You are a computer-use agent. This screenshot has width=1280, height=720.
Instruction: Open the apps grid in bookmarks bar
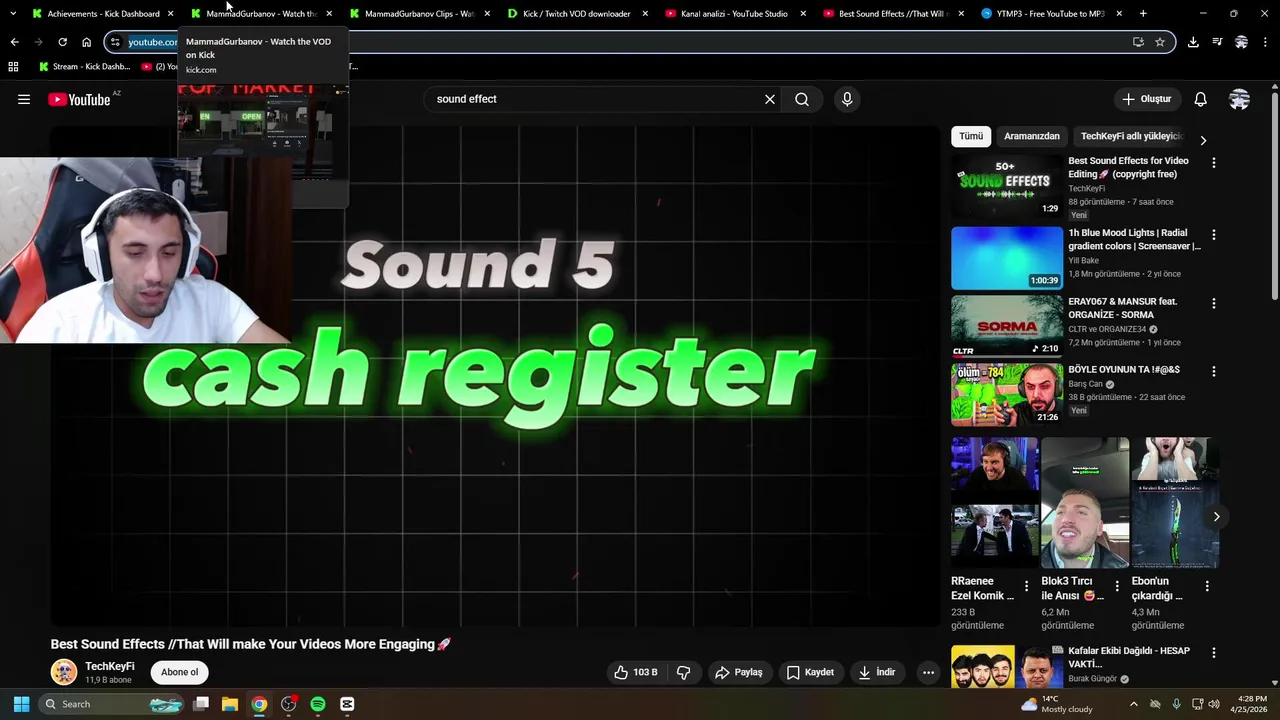(13, 67)
